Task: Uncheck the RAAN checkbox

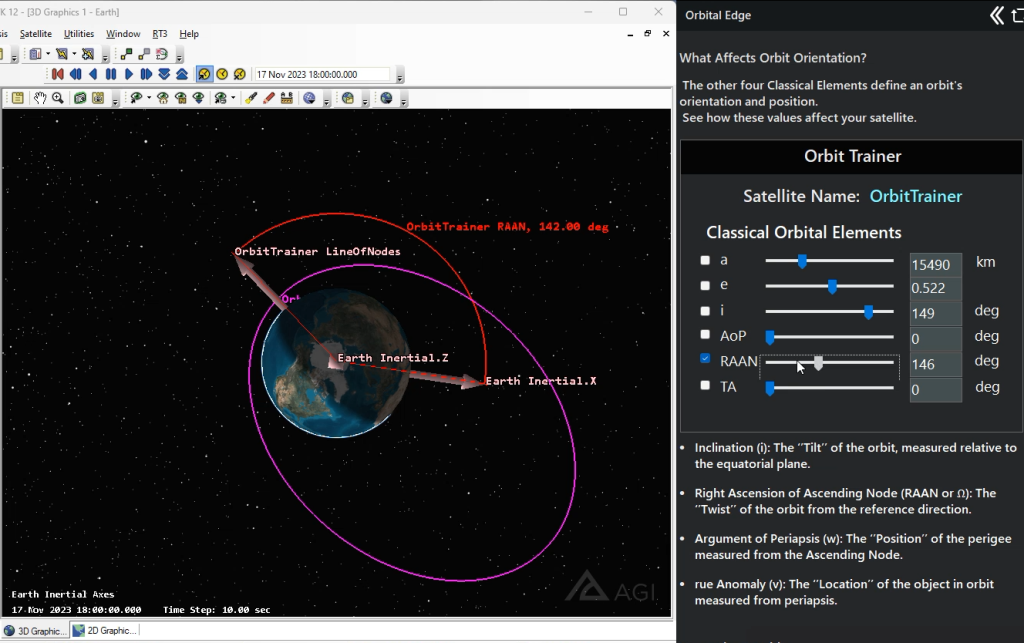Action: pos(705,359)
